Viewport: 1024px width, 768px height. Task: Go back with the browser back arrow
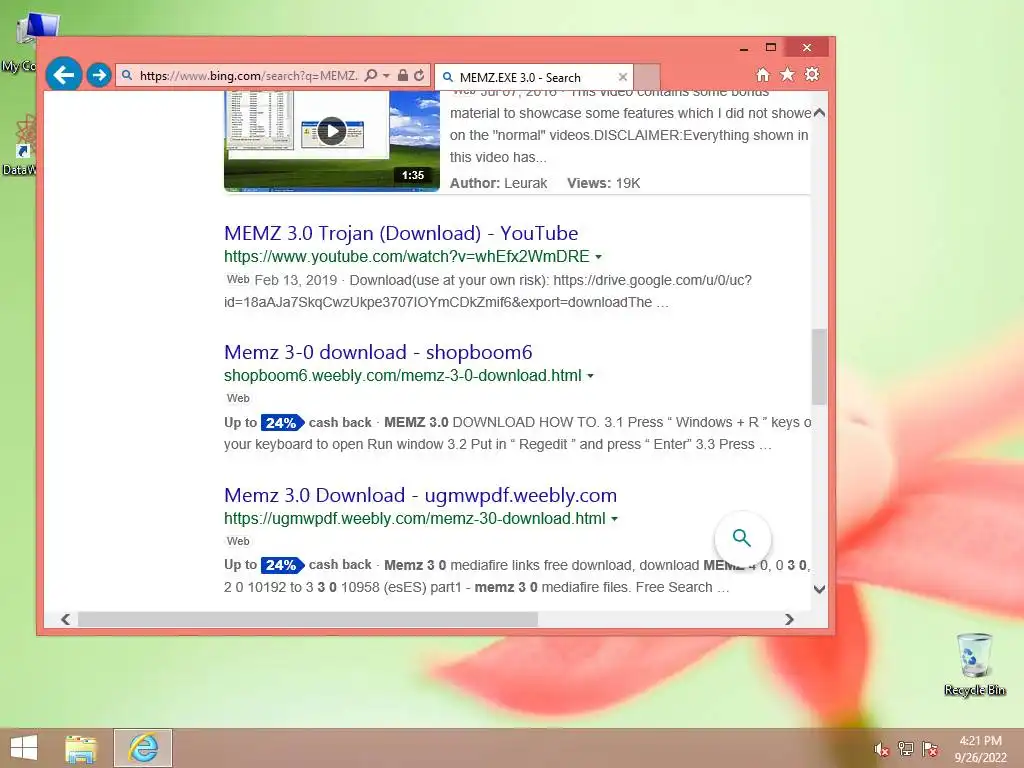click(63, 75)
